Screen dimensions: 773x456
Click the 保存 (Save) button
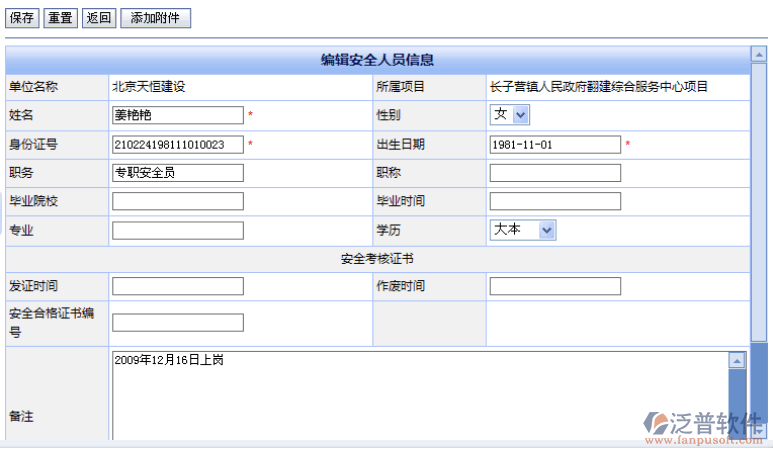pyautogui.click(x=23, y=18)
